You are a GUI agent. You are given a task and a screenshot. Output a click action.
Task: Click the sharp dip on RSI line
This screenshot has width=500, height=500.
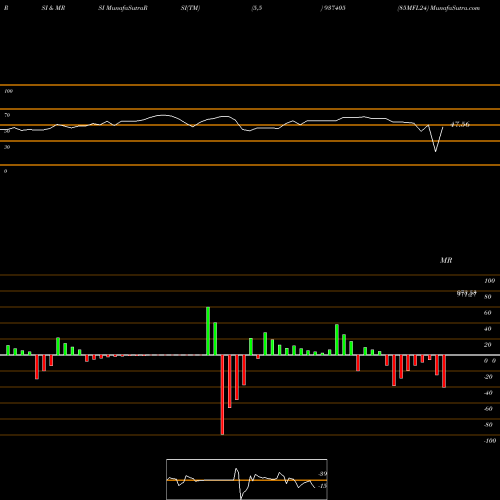[435, 151]
